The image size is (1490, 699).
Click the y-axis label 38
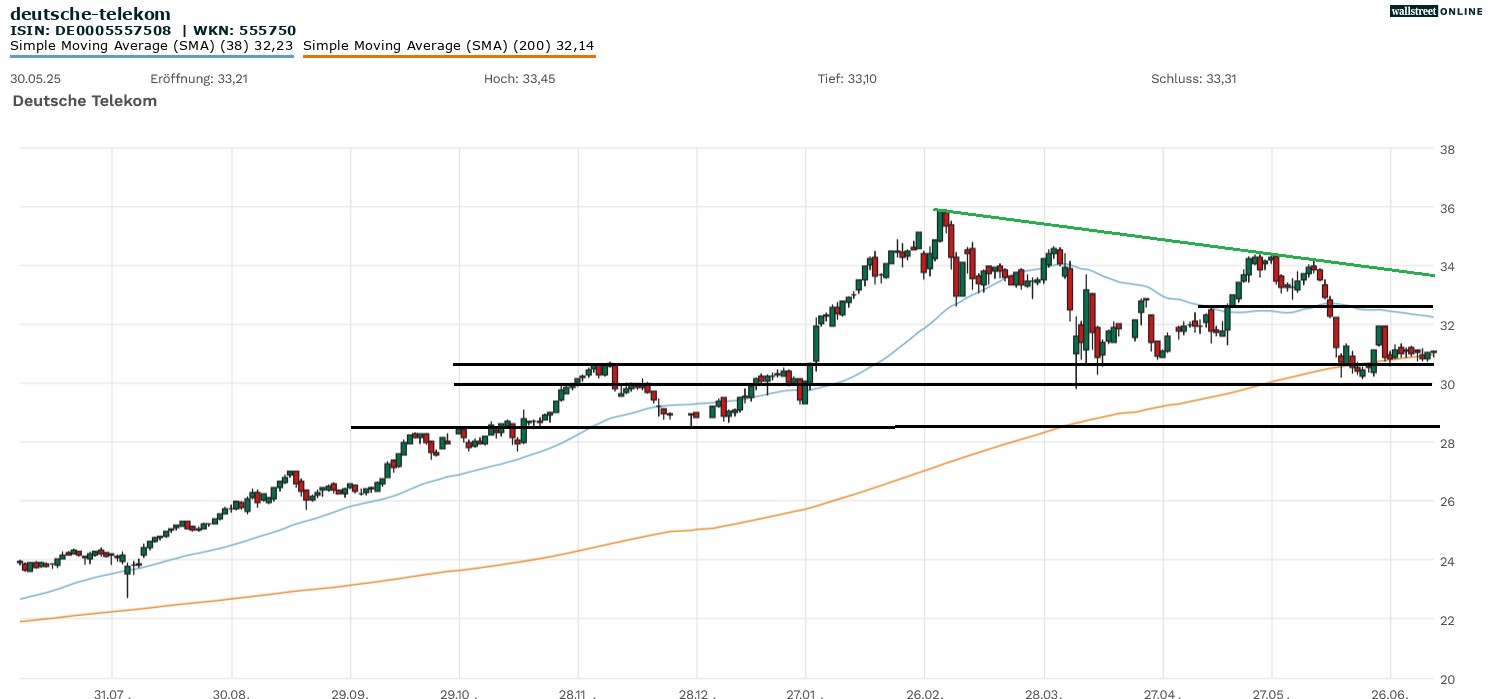(x=1446, y=150)
